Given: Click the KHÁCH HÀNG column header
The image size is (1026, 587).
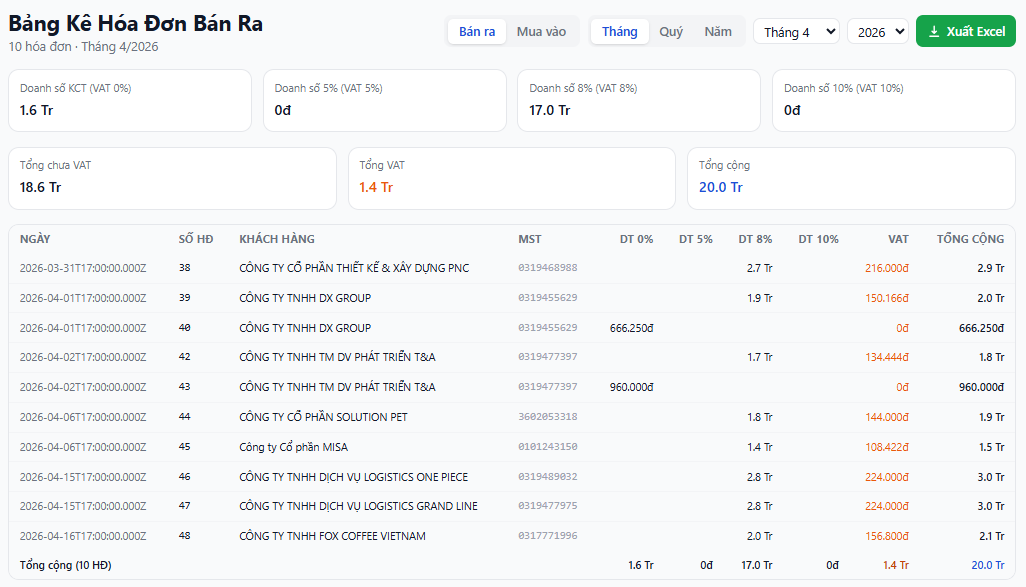Looking at the screenshot, I should point(277,239).
